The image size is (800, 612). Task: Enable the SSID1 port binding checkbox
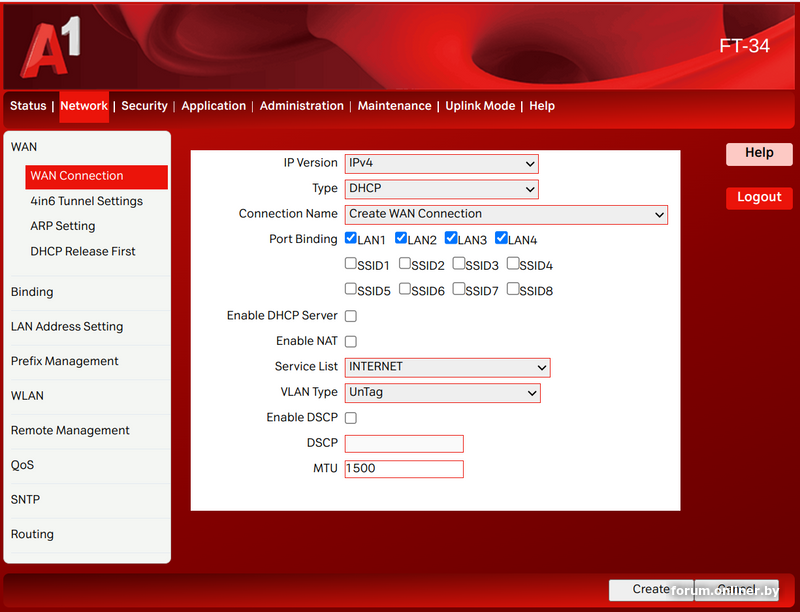351,265
